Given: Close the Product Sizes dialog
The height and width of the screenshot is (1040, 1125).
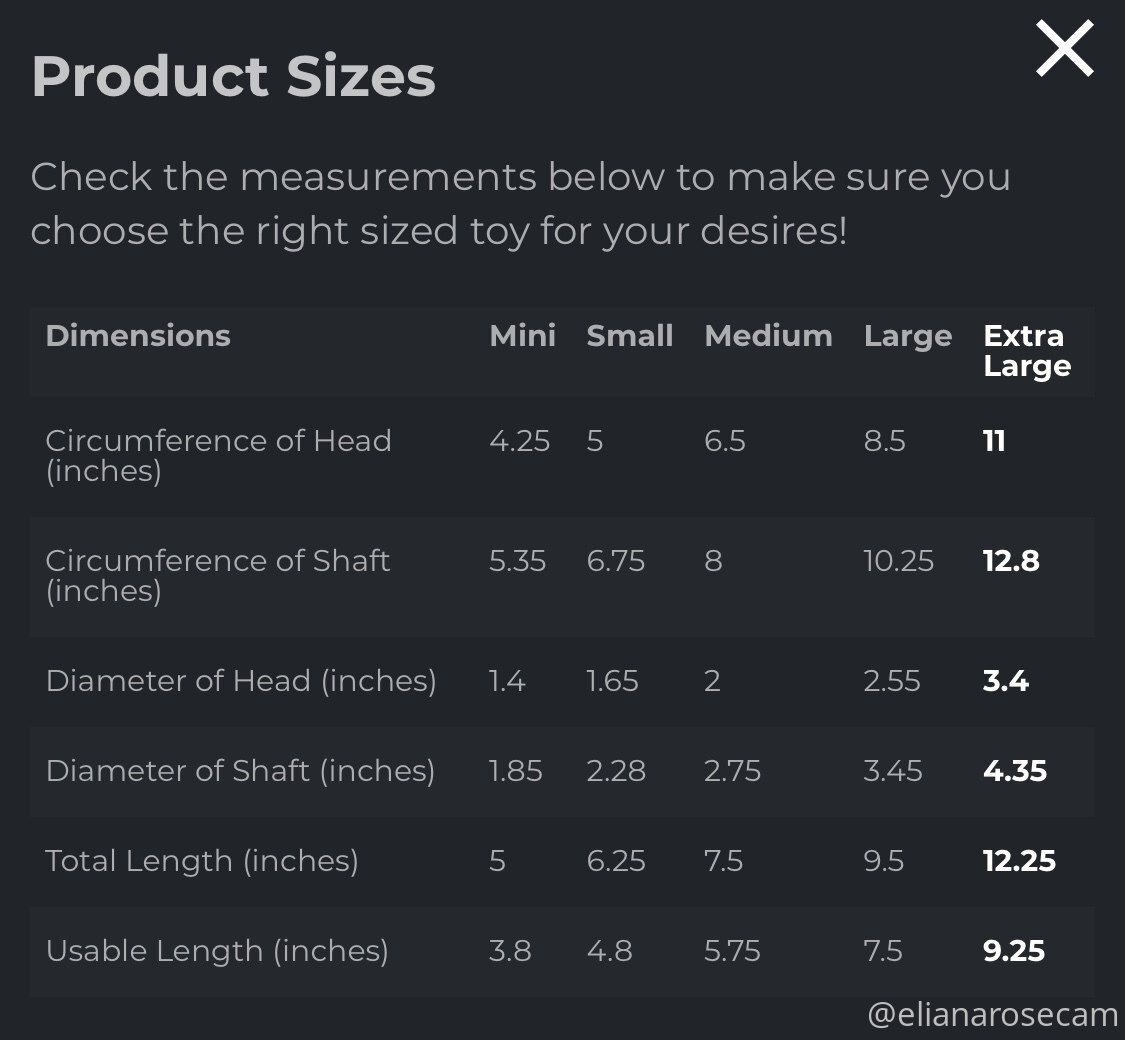Looking at the screenshot, I should [1065, 48].
